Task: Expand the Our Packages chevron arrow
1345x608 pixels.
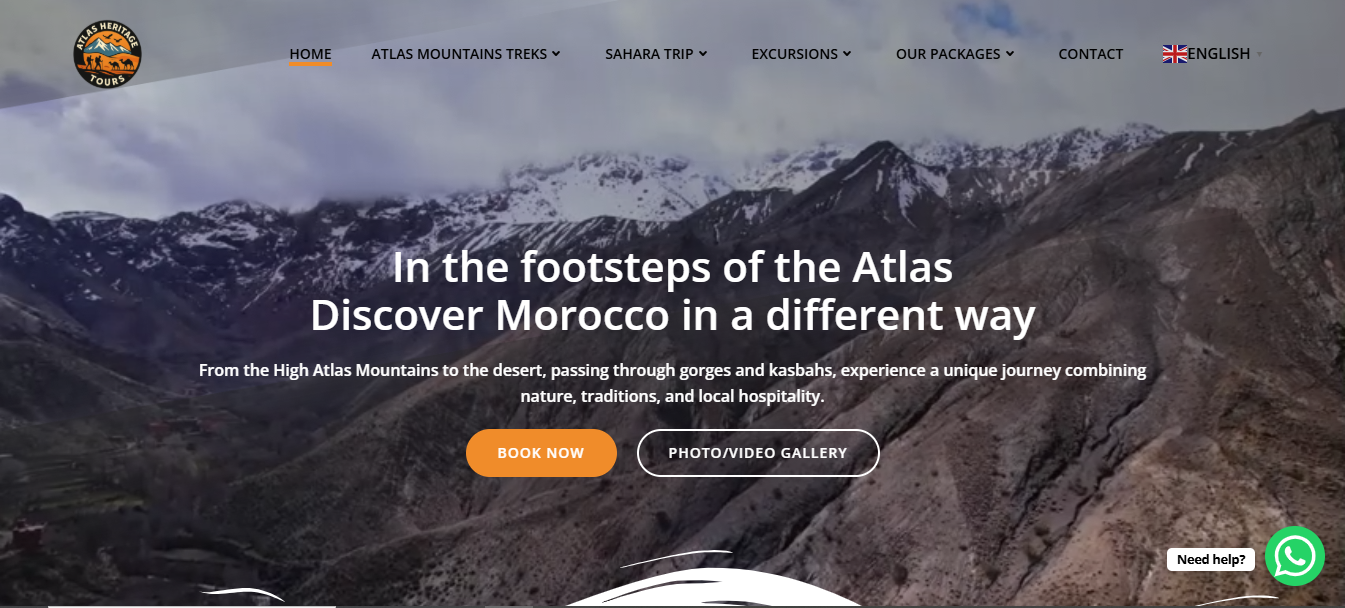Action: (x=1010, y=54)
